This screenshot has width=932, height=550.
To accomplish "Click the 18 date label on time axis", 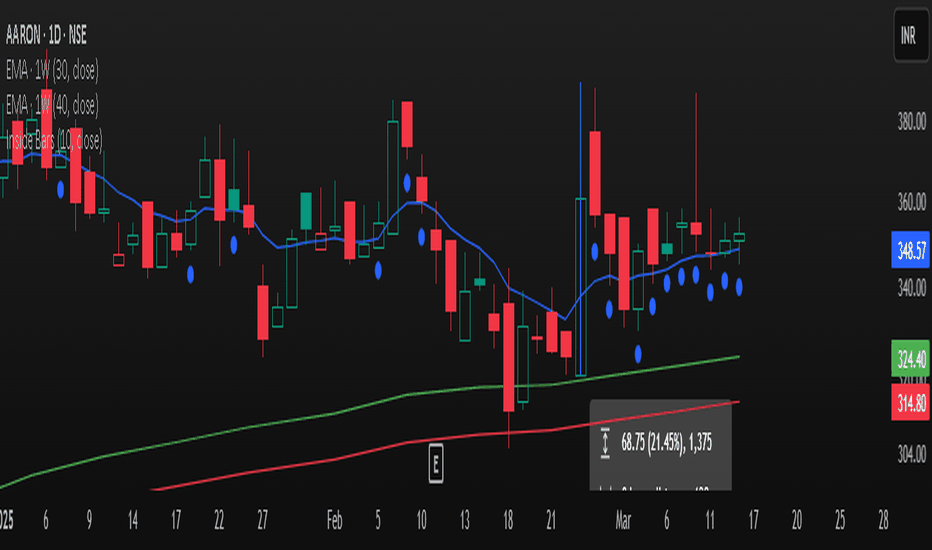I will coord(508,521).
